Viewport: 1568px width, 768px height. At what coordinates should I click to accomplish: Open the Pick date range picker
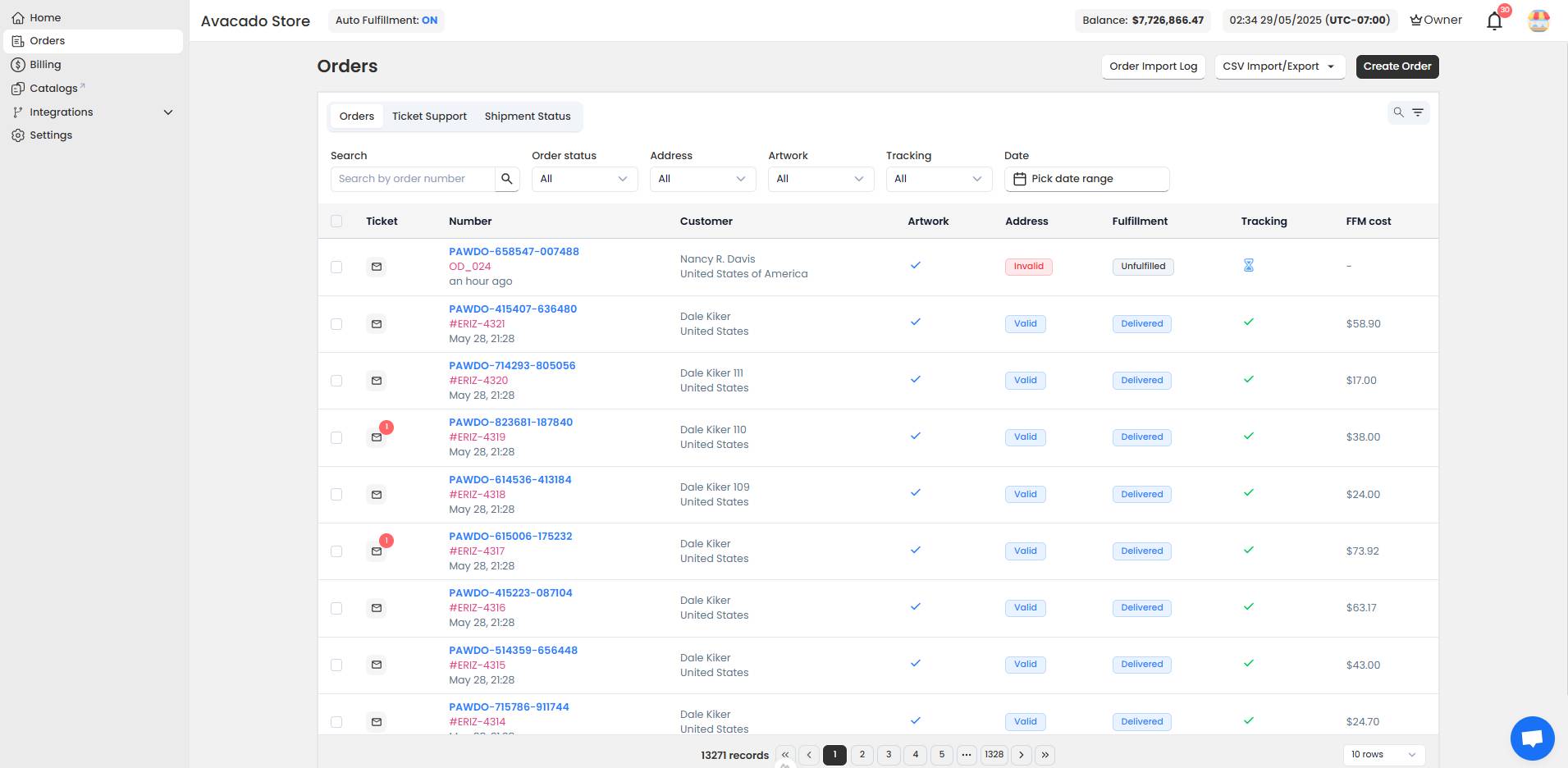pos(1086,179)
